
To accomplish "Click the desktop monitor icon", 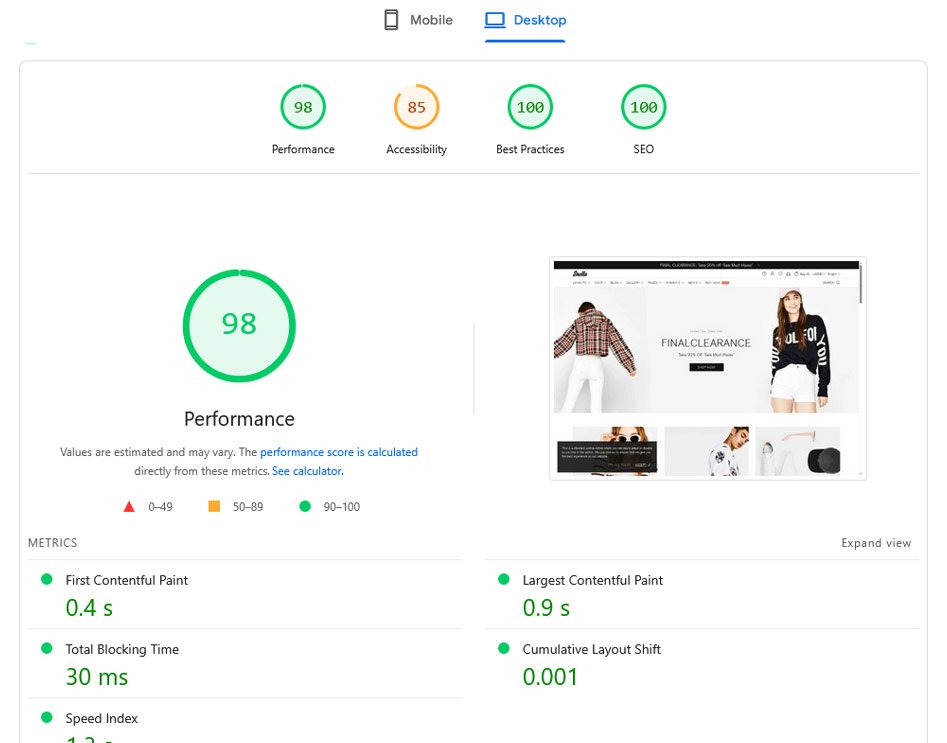I will pyautogui.click(x=495, y=20).
